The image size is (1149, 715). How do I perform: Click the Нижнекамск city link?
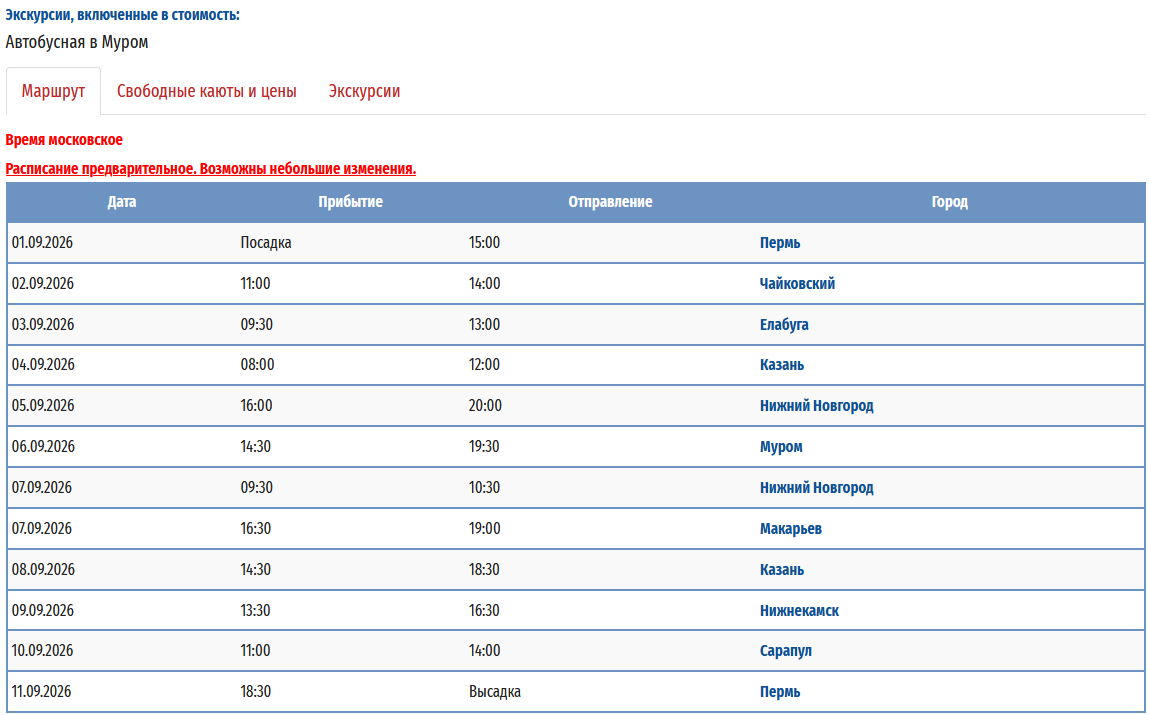coord(799,611)
